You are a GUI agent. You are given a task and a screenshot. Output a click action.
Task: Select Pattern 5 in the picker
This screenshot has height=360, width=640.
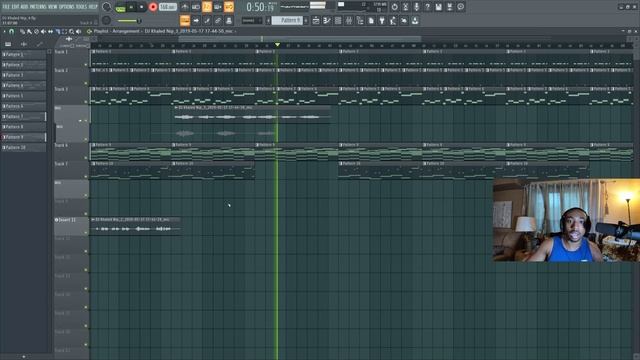coord(24,96)
